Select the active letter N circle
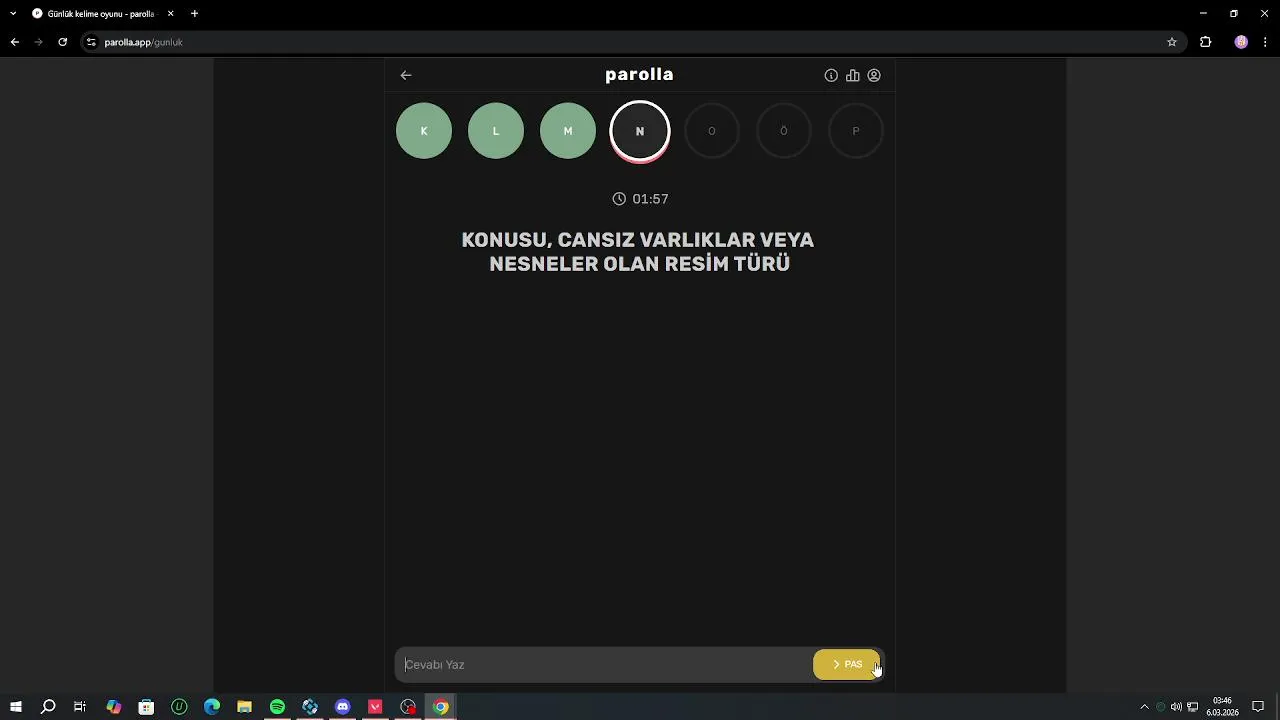Viewport: 1280px width, 720px height. tap(640, 131)
